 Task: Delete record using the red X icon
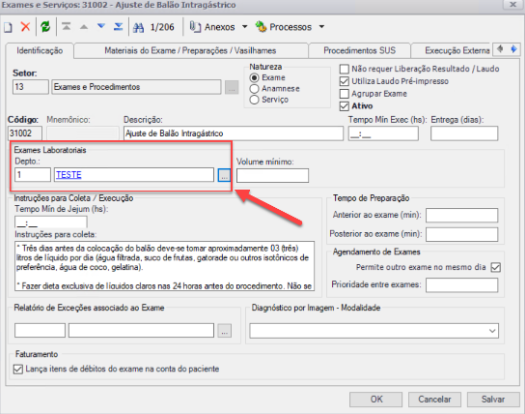pos(25,27)
